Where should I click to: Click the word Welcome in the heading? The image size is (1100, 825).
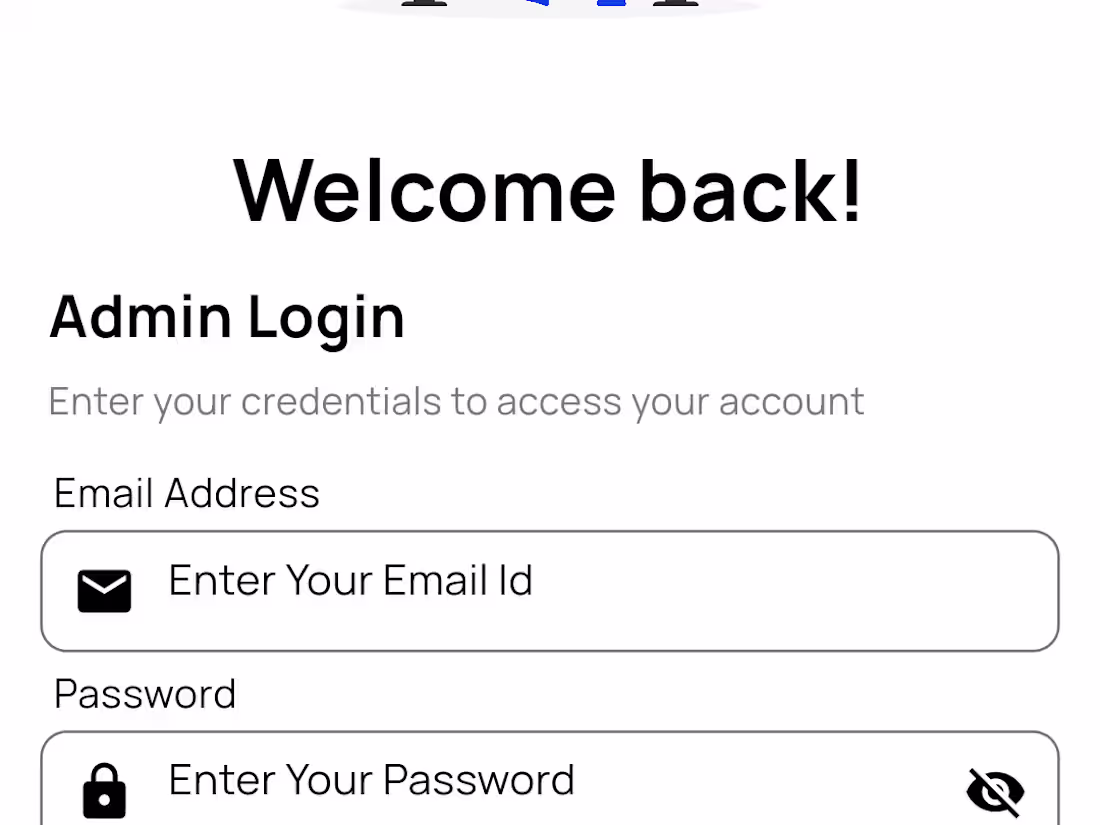[x=424, y=191]
